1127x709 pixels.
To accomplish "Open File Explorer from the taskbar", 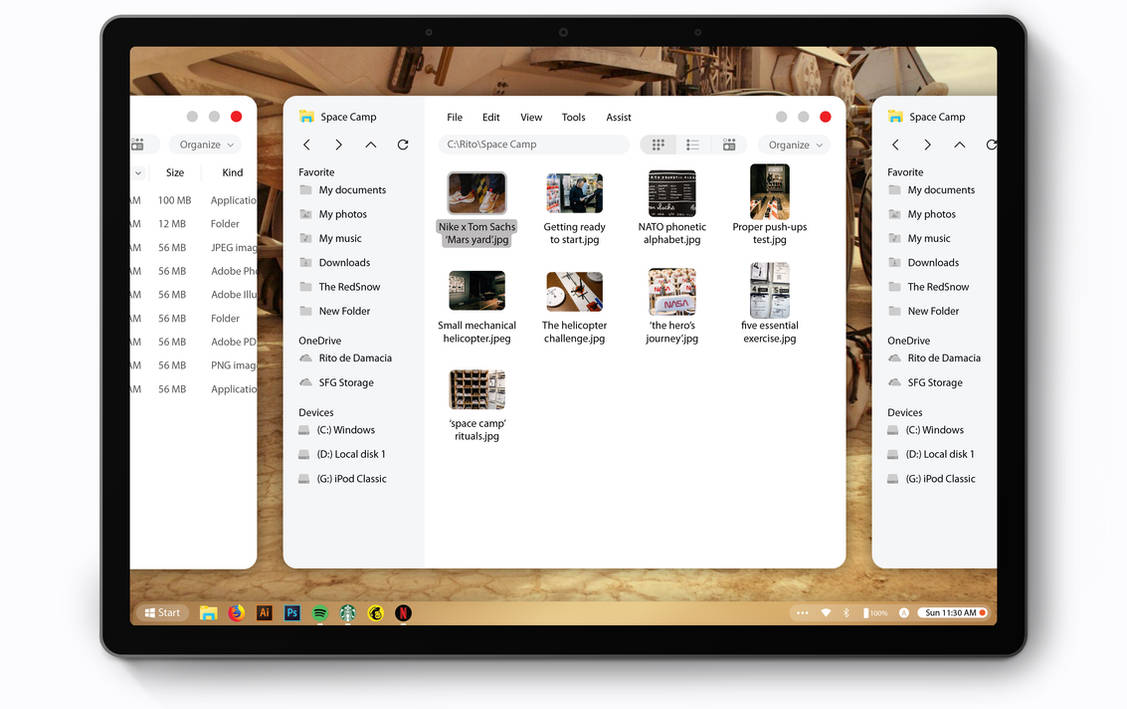I will [x=208, y=613].
